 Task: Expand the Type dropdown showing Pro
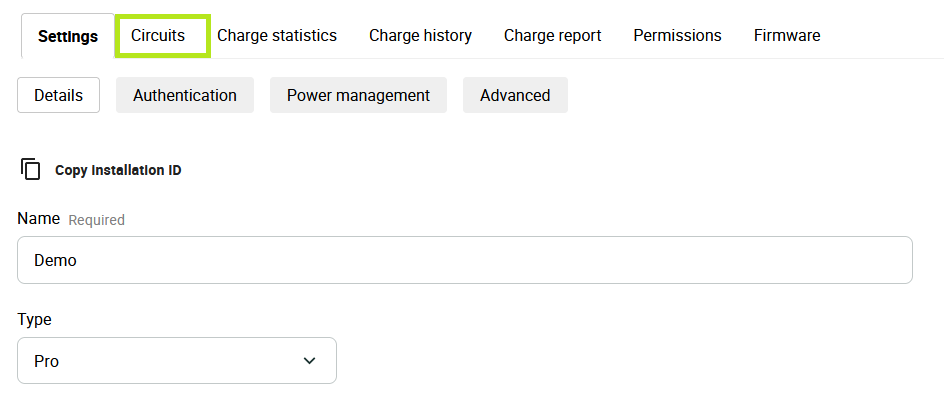pyautogui.click(x=177, y=361)
